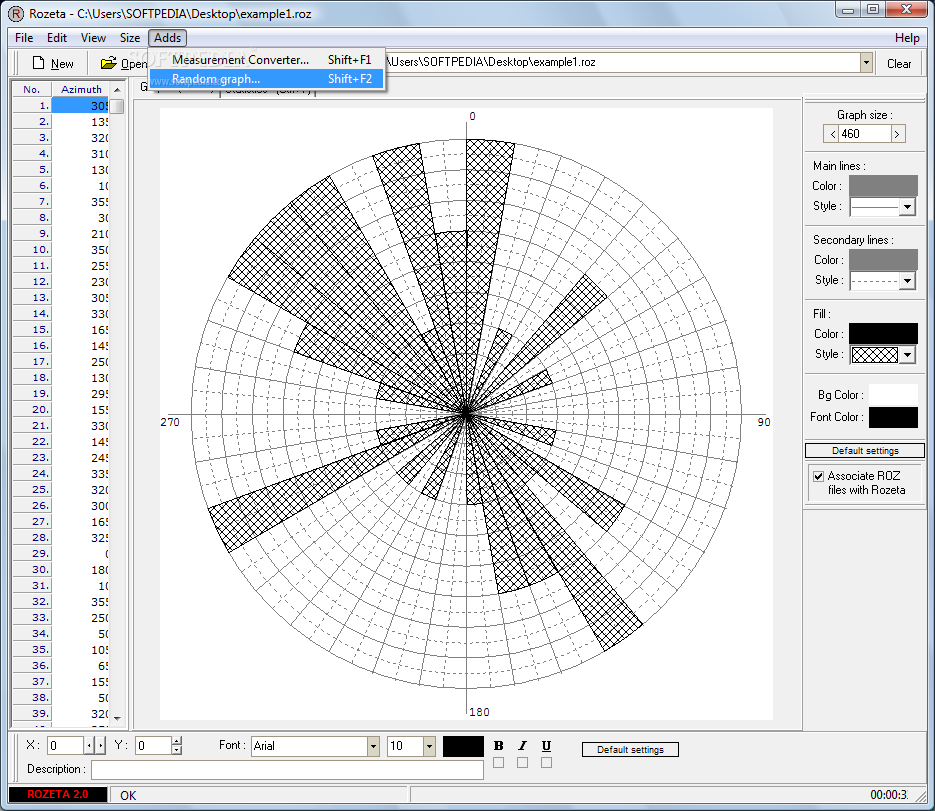
Task: Click the Y value up spinner arrow
Action: pyautogui.click(x=177, y=741)
